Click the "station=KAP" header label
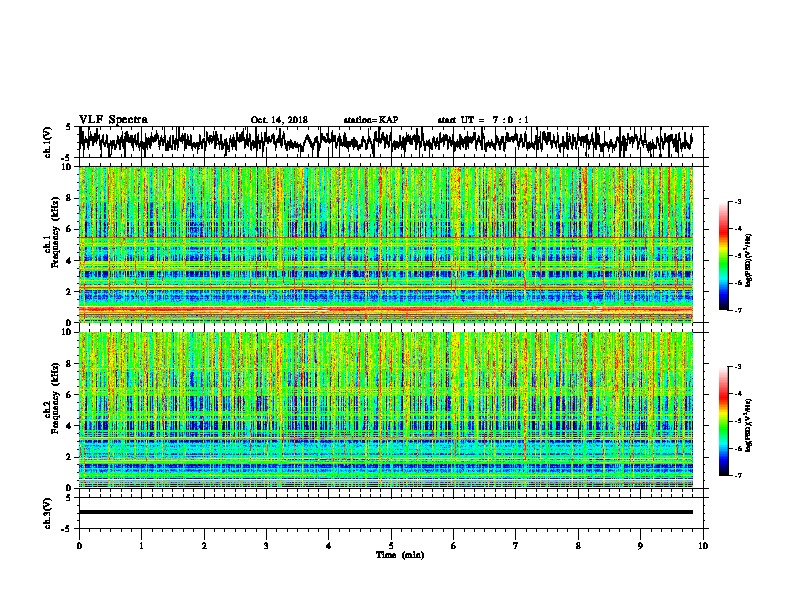Viewport: 792px width, 612px height. (371, 120)
